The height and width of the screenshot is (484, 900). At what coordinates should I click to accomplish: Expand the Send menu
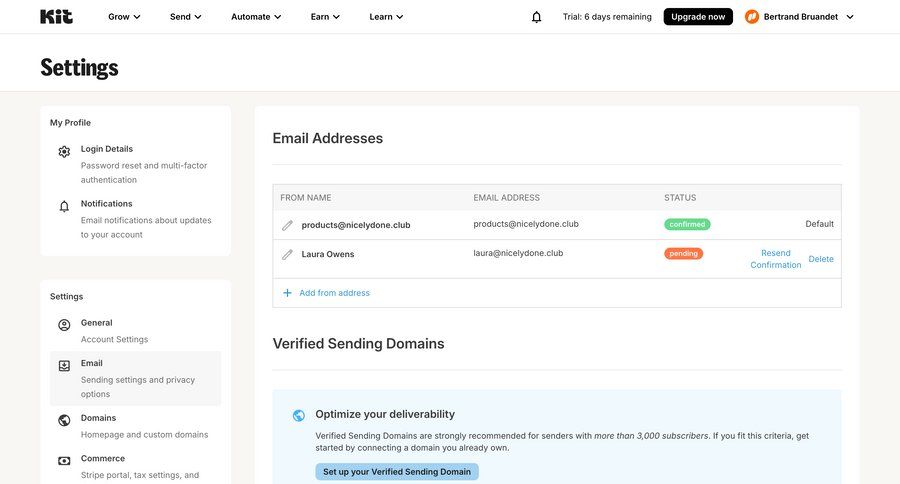[x=185, y=17]
